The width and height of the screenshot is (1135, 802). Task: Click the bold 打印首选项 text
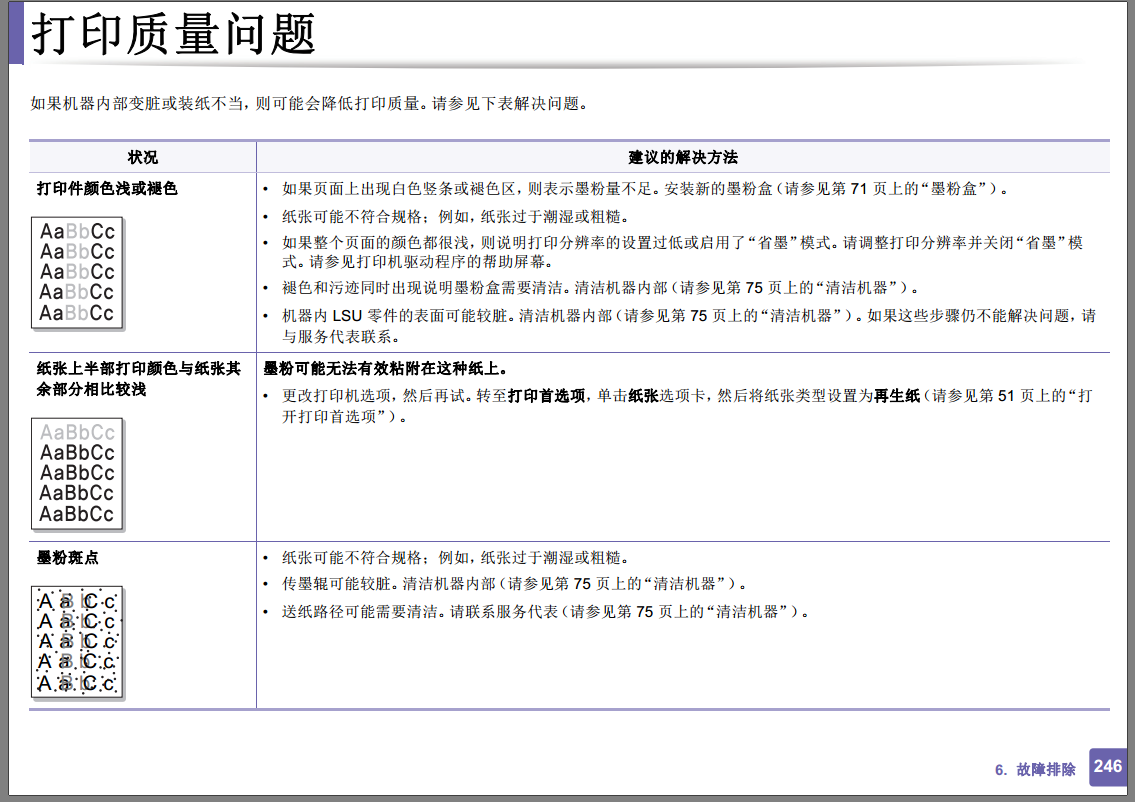[547, 396]
